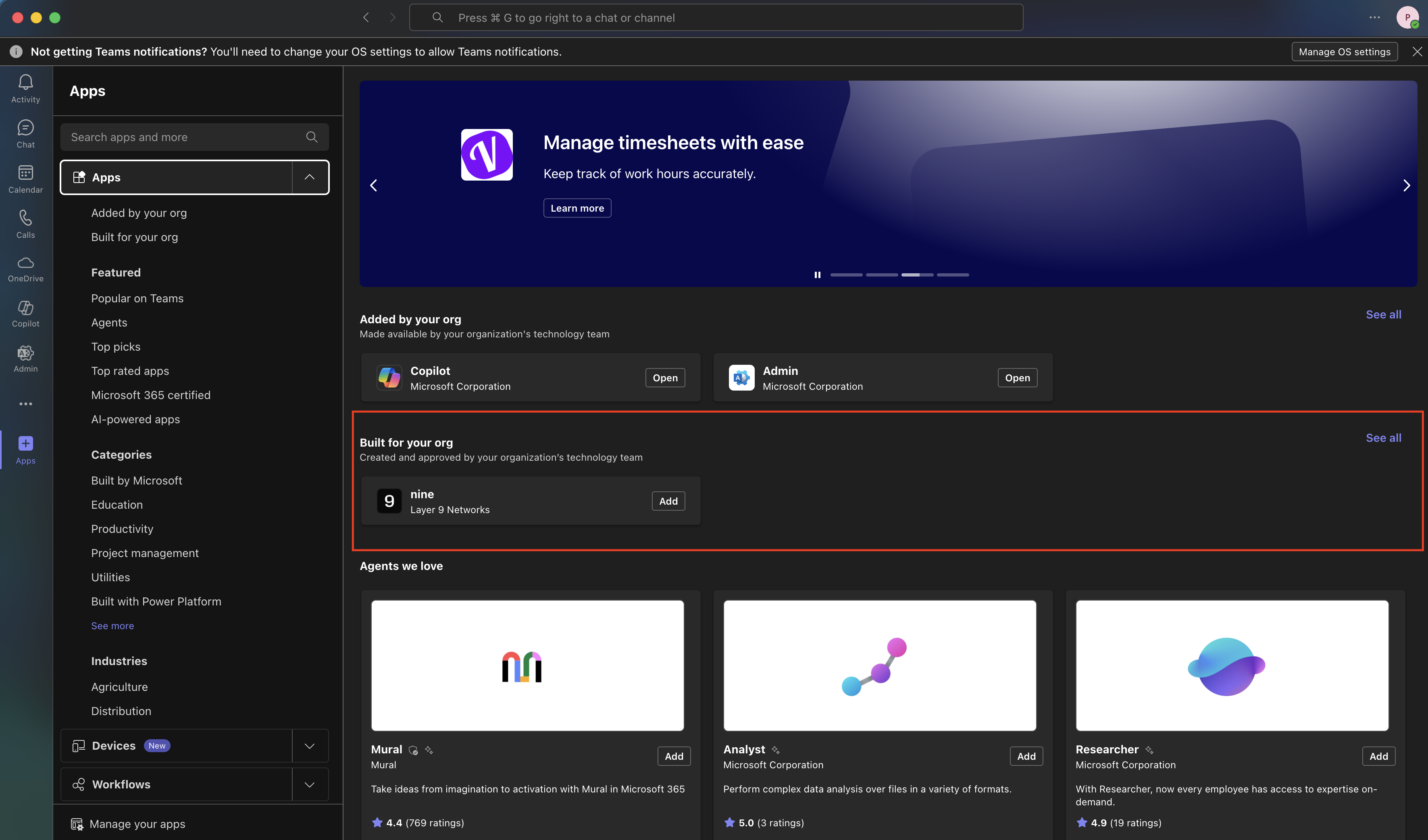Image resolution: width=1428 pixels, height=840 pixels.
Task: Click the nine app logo
Action: (389, 501)
